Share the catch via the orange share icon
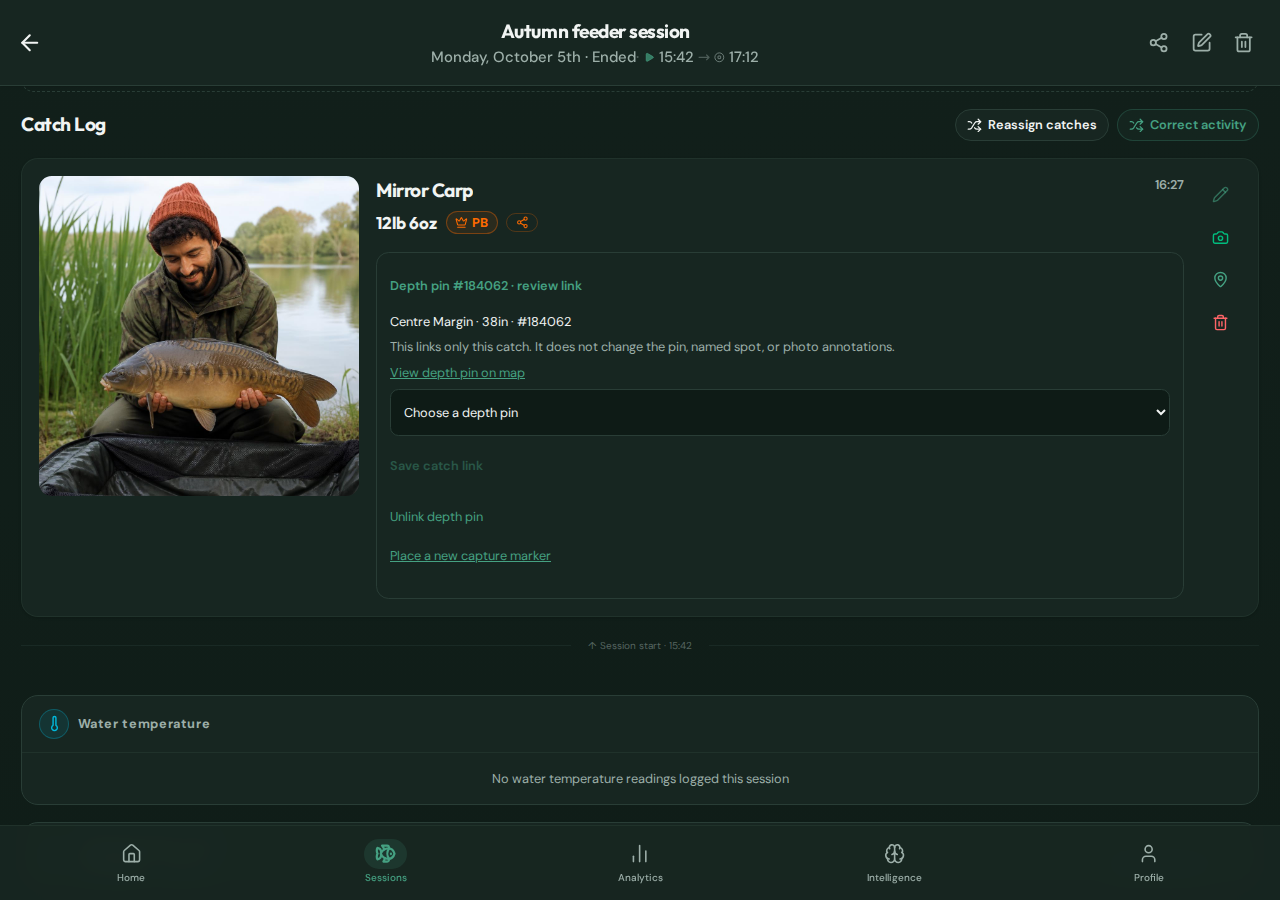 pyautogui.click(x=522, y=223)
